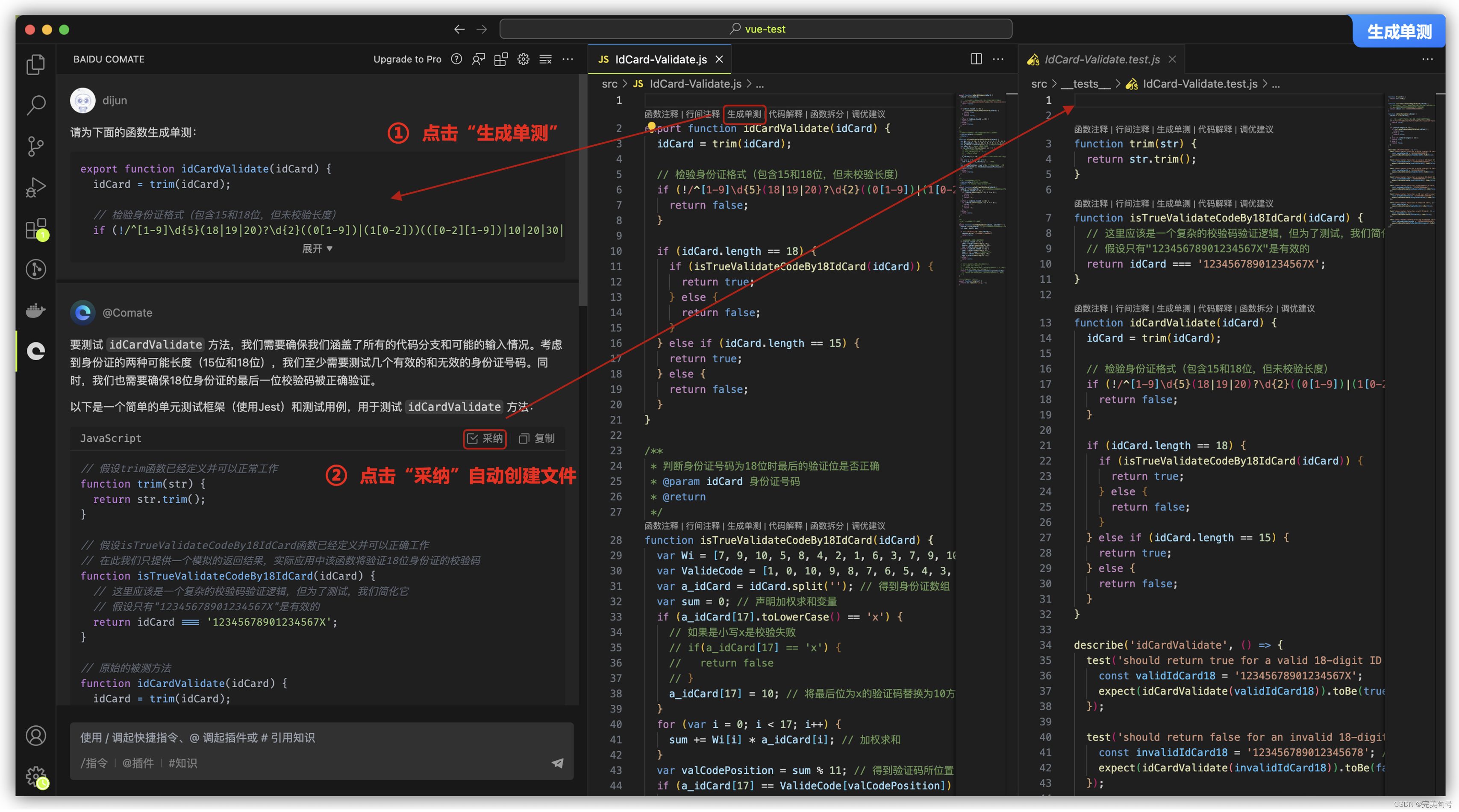The image size is (1459, 812).
Task: Send the message with paper plane icon
Action: click(557, 763)
